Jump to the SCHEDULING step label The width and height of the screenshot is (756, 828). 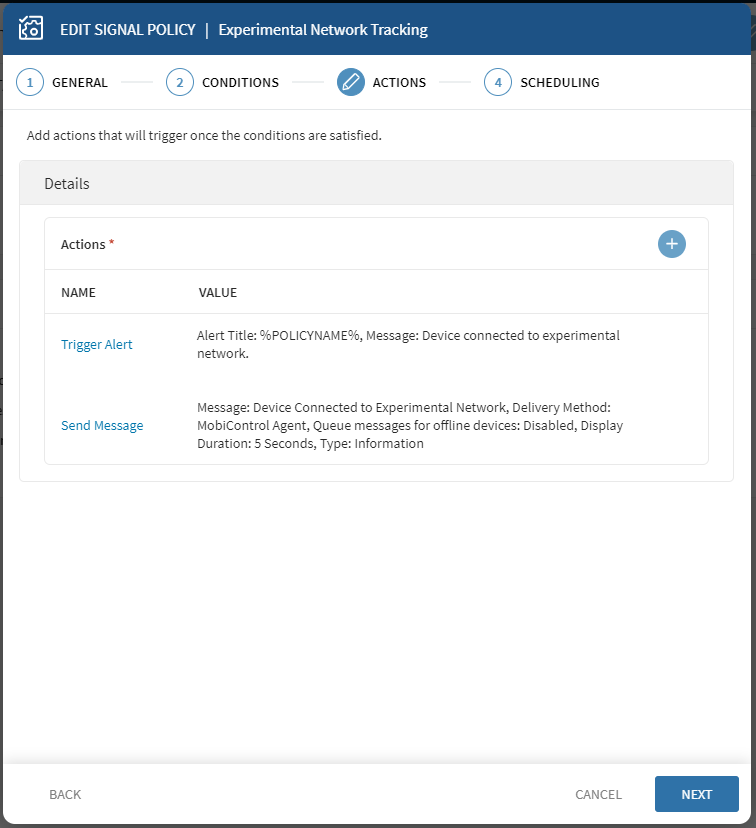click(x=559, y=83)
